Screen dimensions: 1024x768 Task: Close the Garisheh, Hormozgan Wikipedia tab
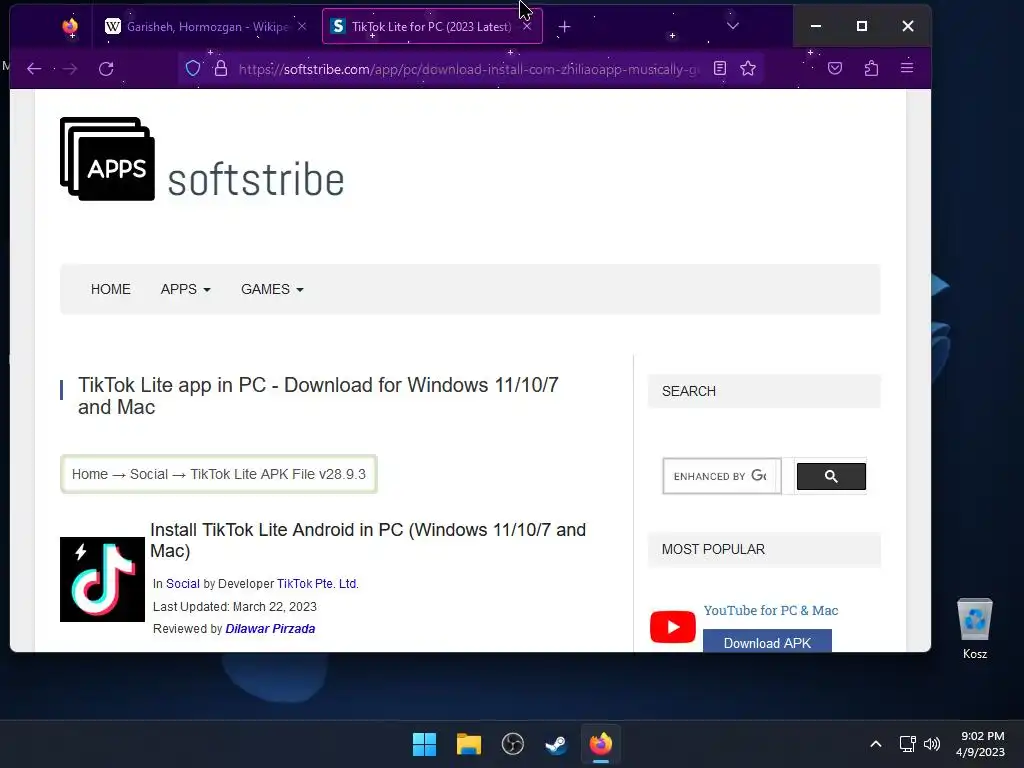pyautogui.click(x=302, y=27)
